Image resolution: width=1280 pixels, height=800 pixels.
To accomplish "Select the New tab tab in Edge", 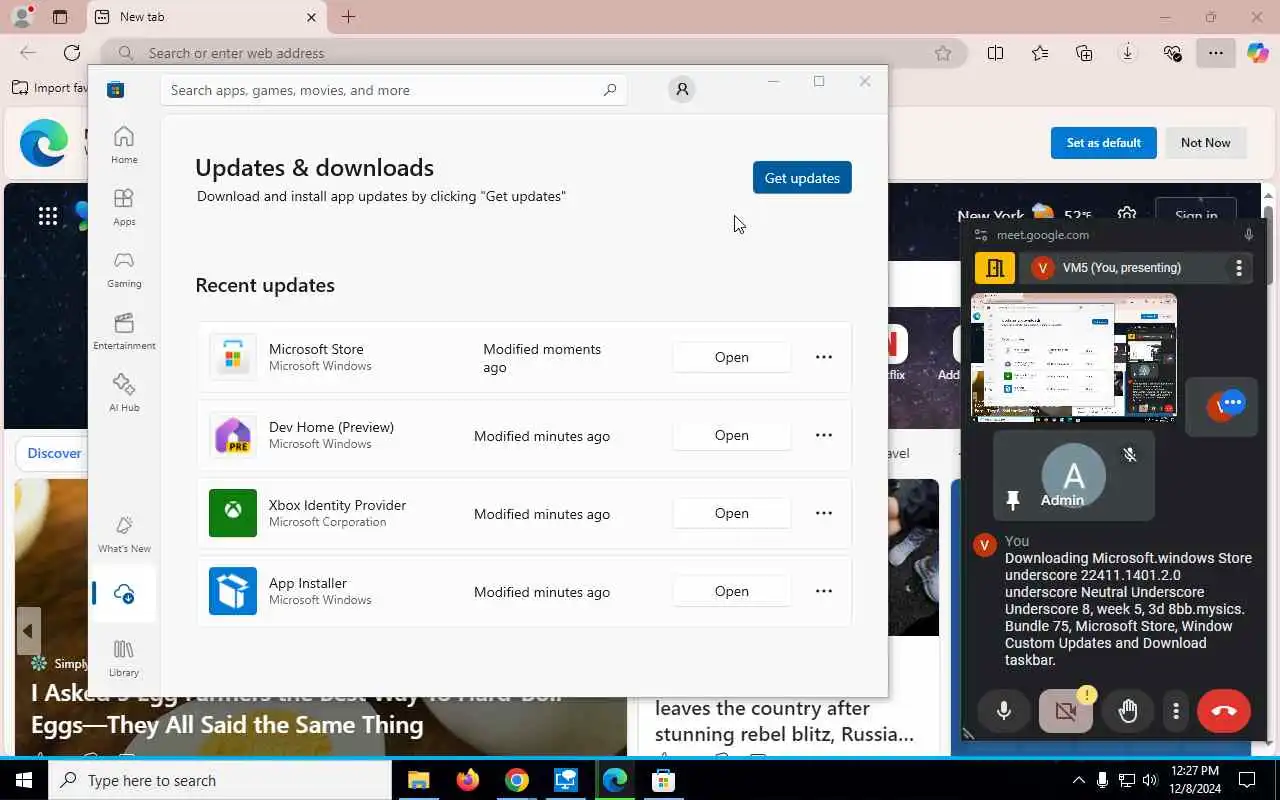I will [206, 17].
